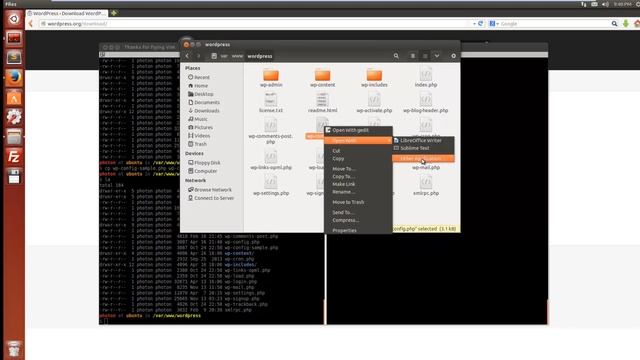
Task: Switch Files to the second view-mode icon
Action: 425,56
